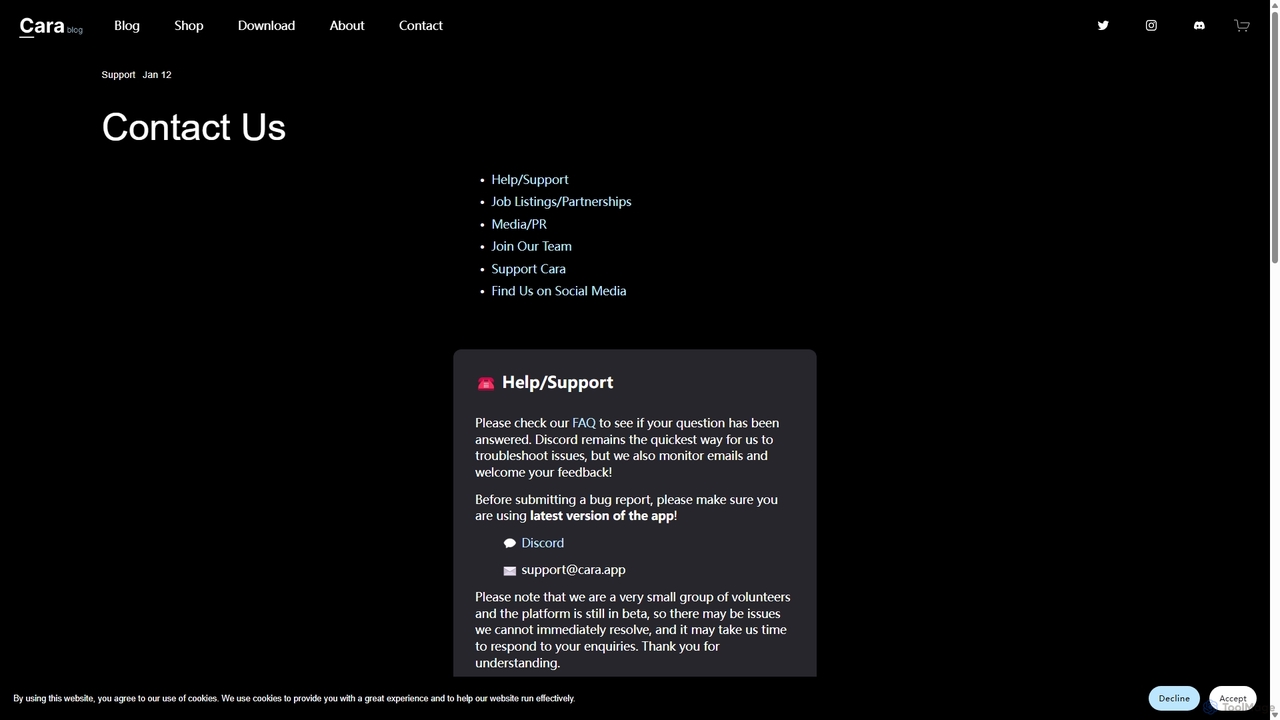Accept the cookie notice
1280x720 pixels.
point(1233,698)
